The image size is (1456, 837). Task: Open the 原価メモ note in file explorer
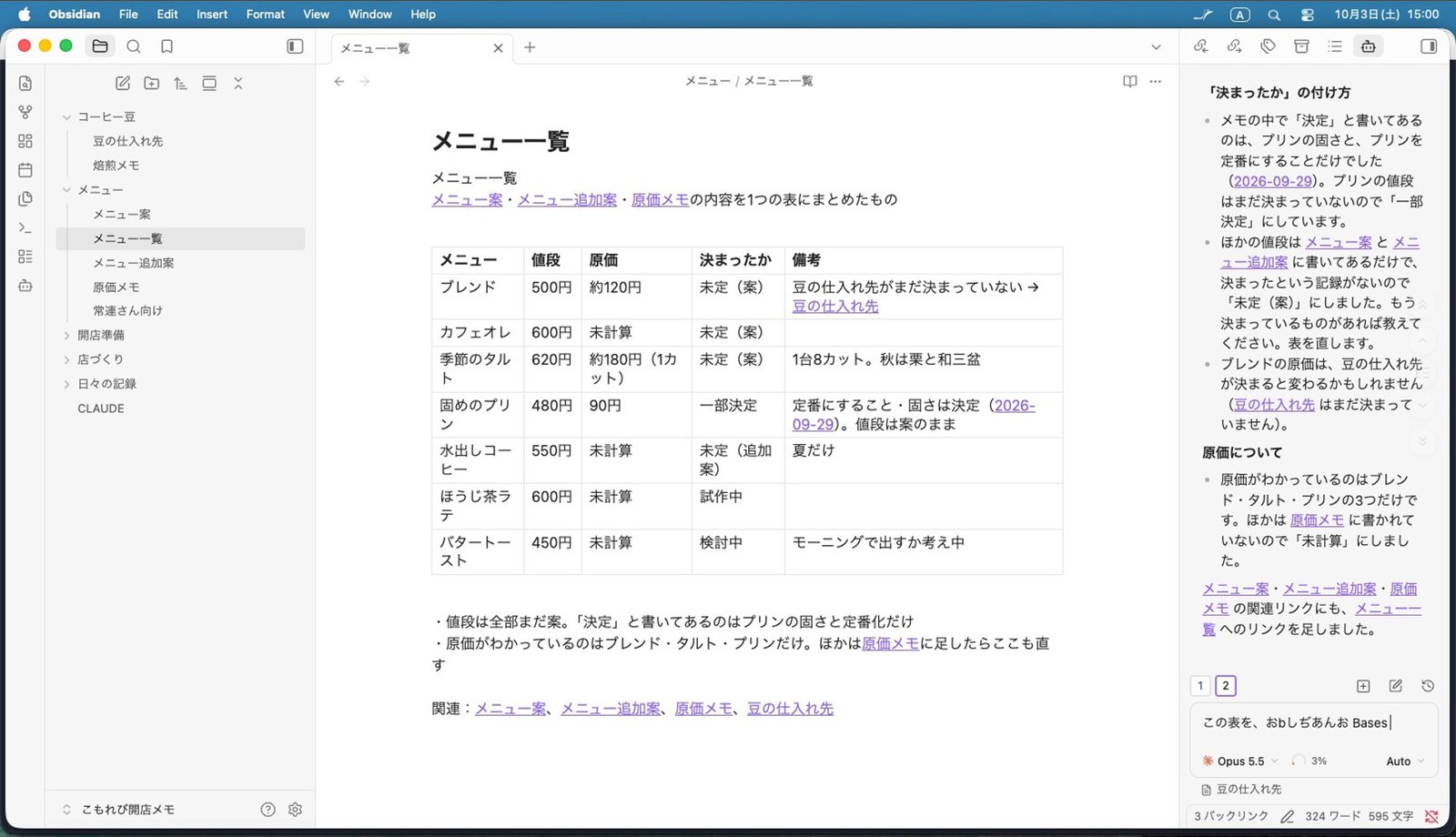point(116,287)
